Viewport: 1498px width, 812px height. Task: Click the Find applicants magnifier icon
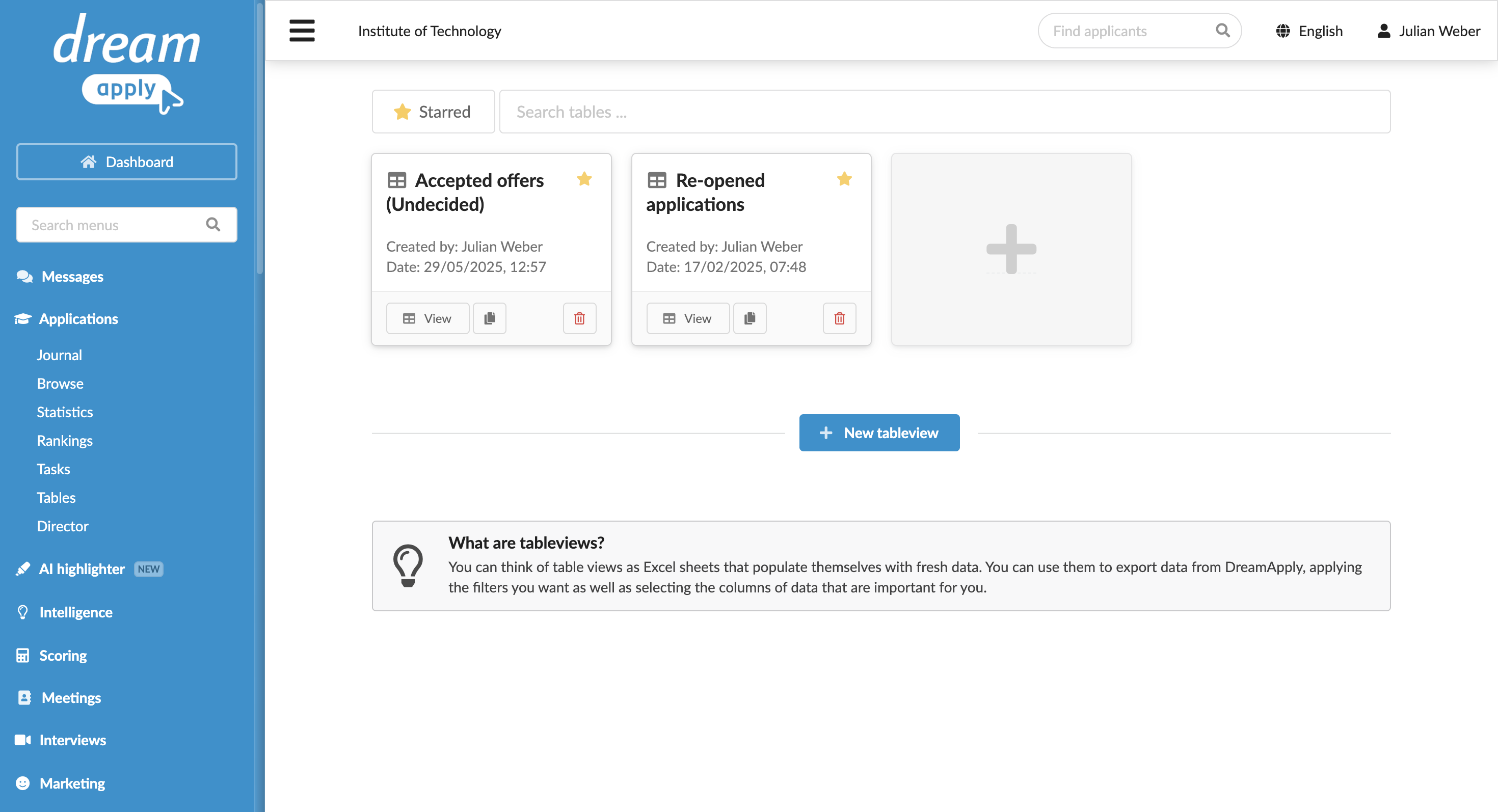click(x=1222, y=30)
